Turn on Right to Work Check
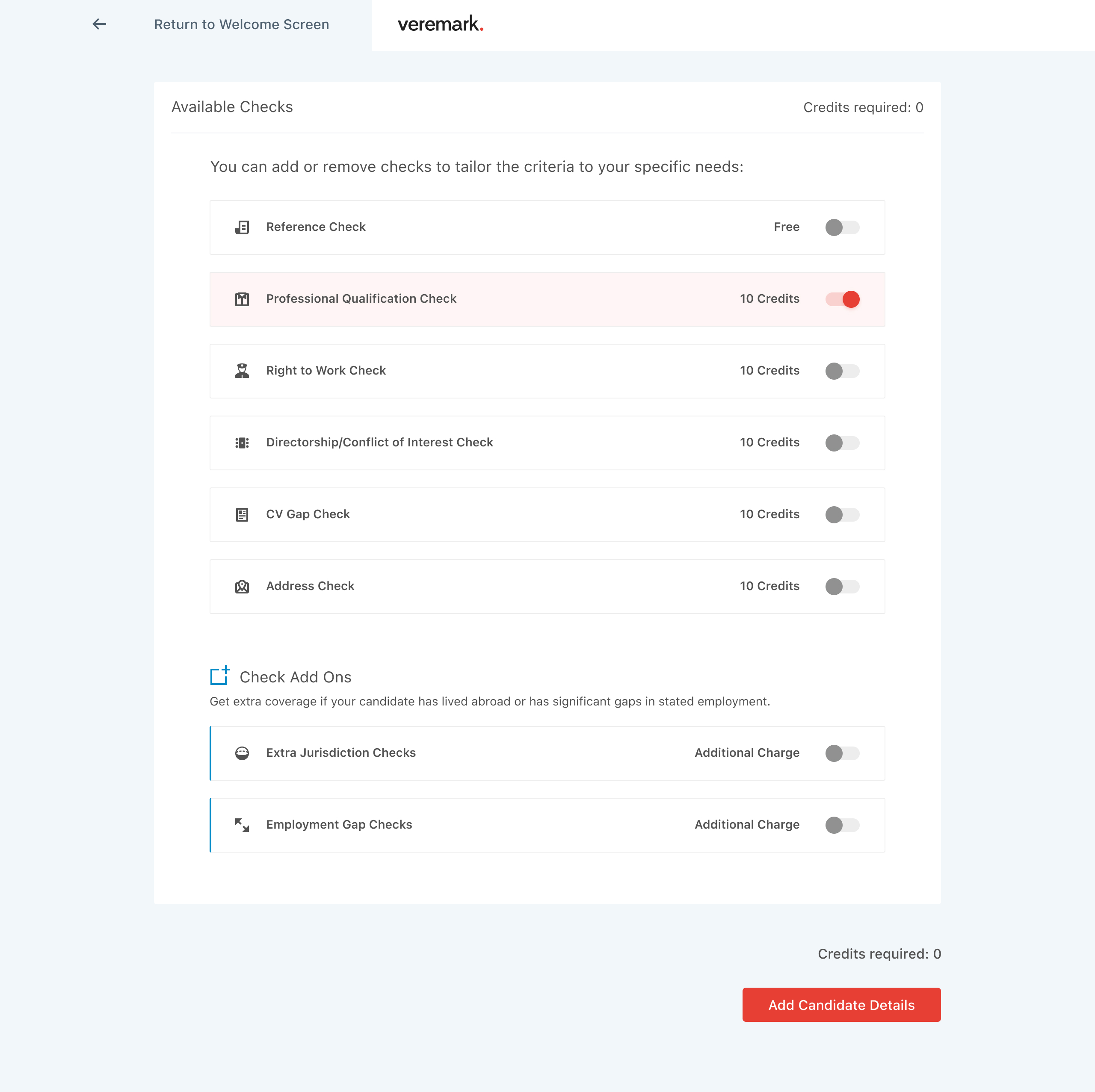The height and width of the screenshot is (1092, 1095). click(842, 371)
